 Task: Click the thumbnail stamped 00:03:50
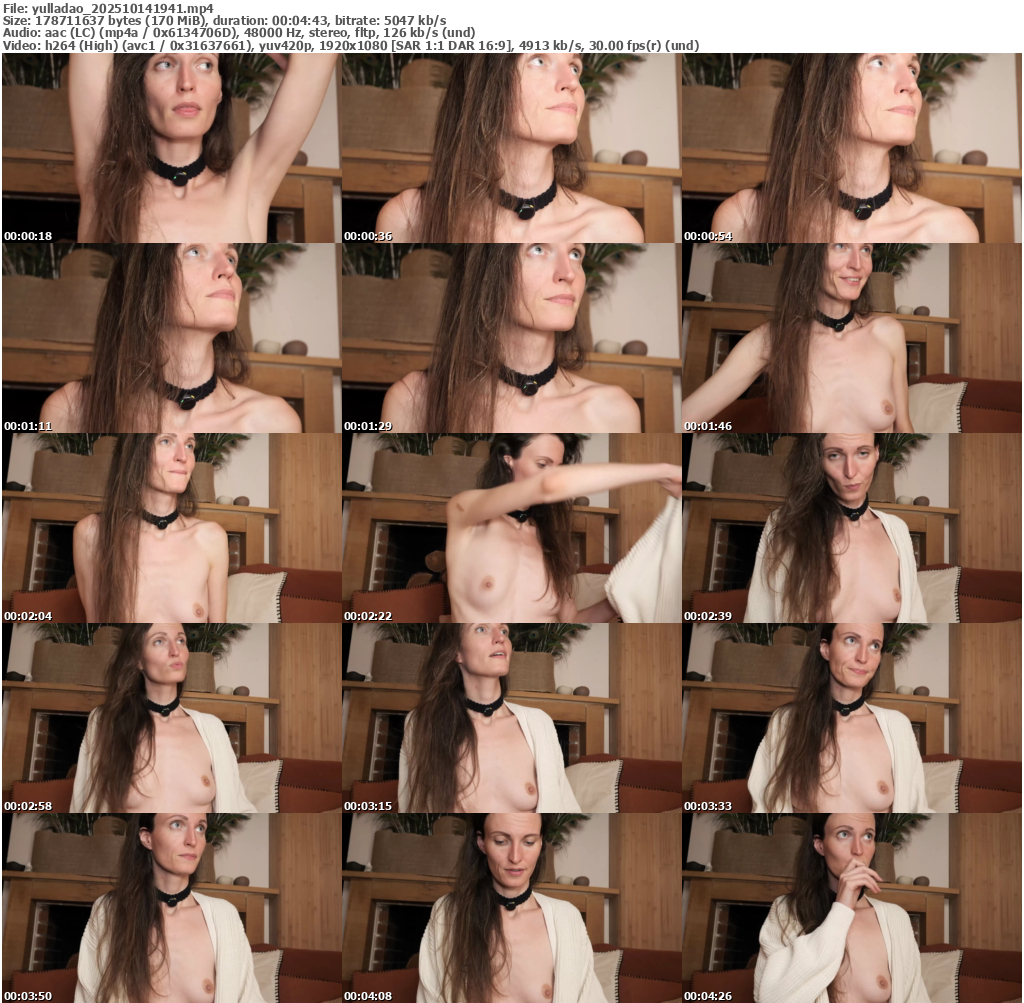click(171, 908)
